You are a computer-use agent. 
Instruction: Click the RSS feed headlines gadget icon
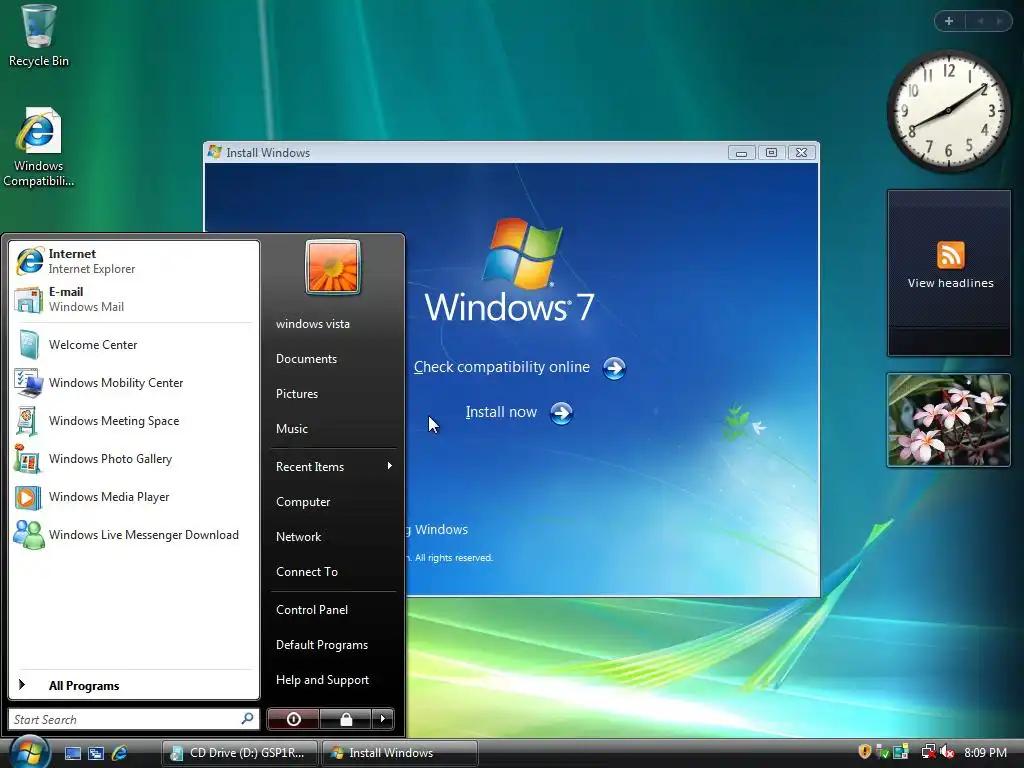pos(950,255)
